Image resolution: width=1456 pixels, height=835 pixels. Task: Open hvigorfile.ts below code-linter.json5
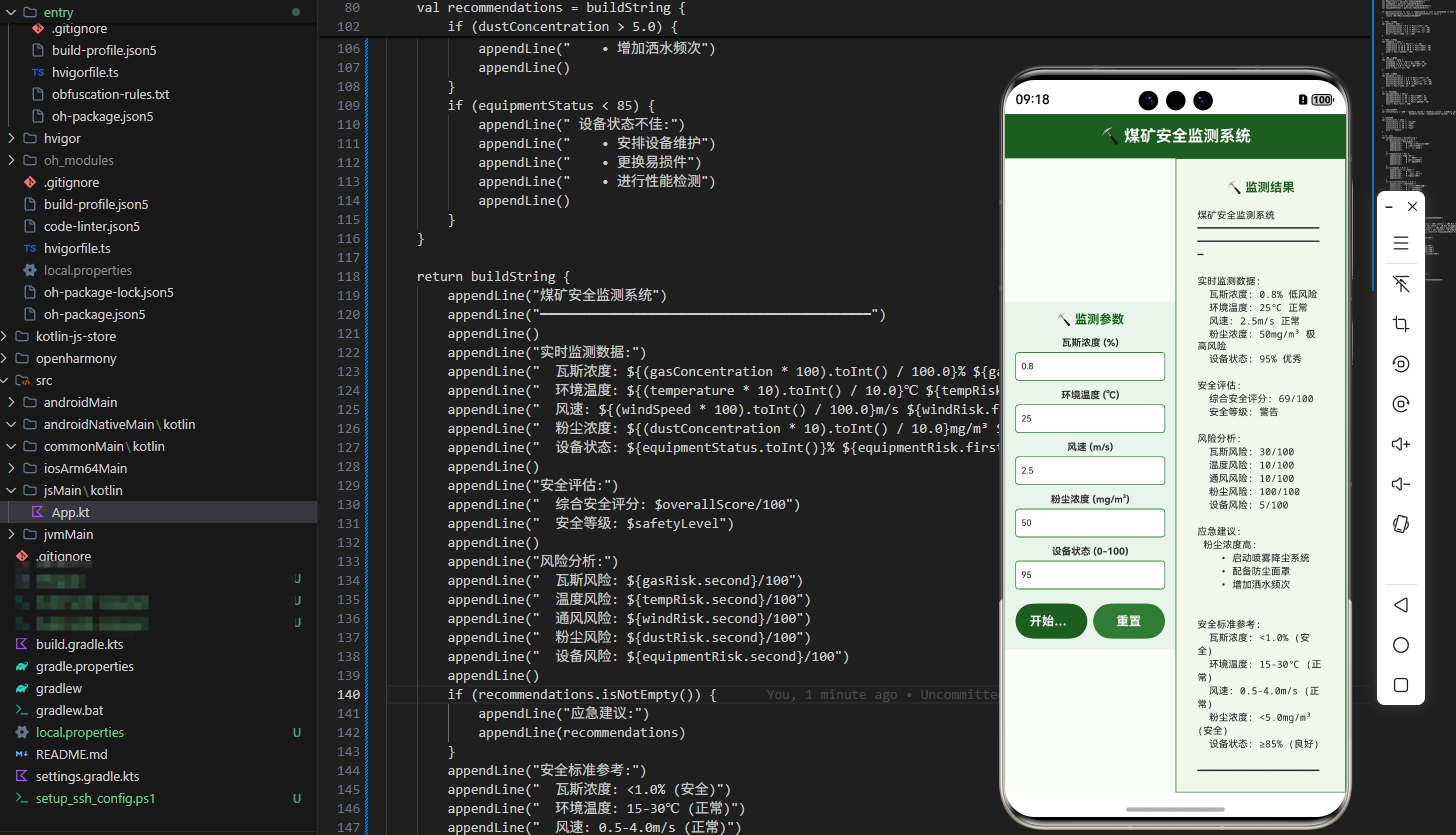77,248
